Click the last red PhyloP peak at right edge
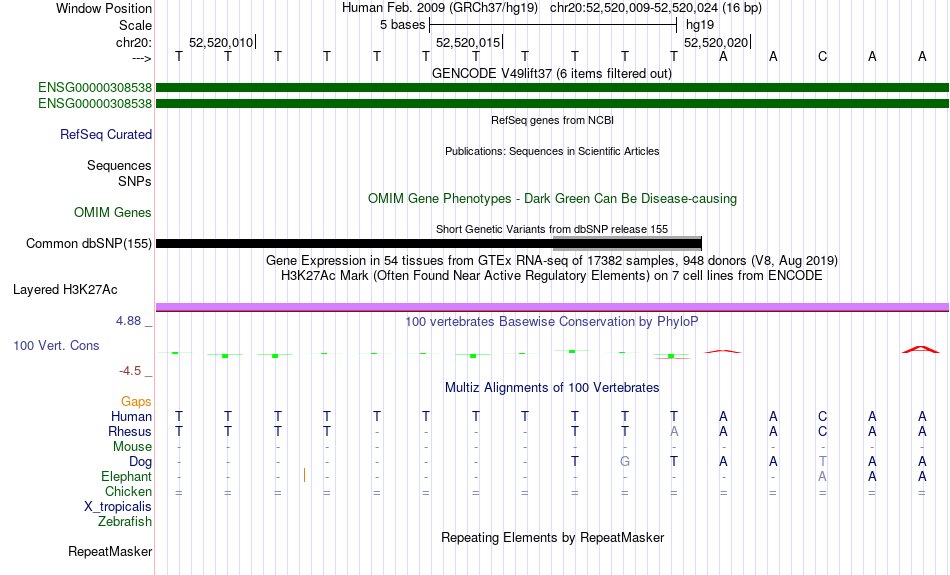This screenshot has width=950, height=575. pos(921,349)
